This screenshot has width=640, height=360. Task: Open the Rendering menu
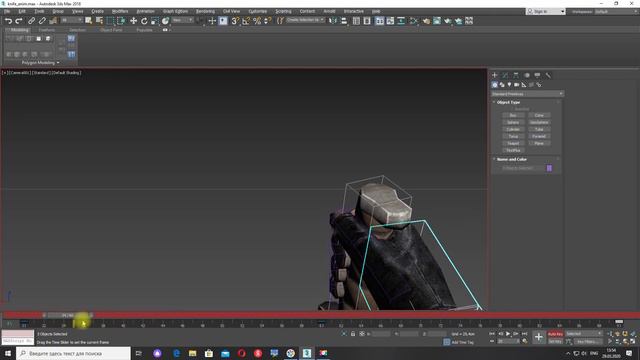pos(205,11)
